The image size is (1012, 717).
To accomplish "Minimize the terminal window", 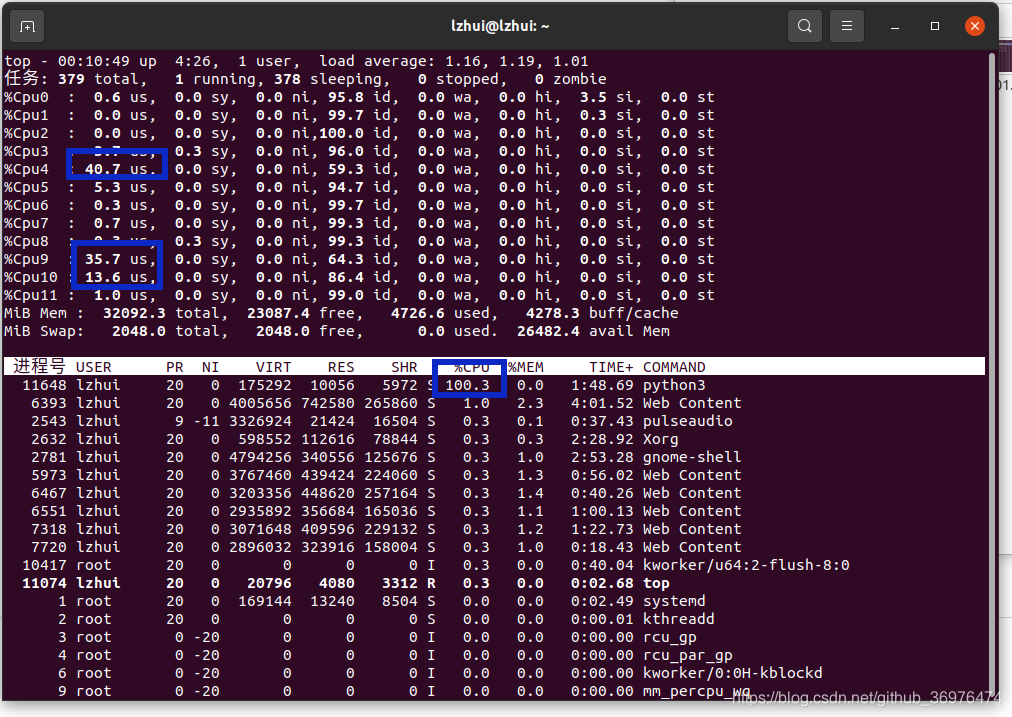I will 895,26.
